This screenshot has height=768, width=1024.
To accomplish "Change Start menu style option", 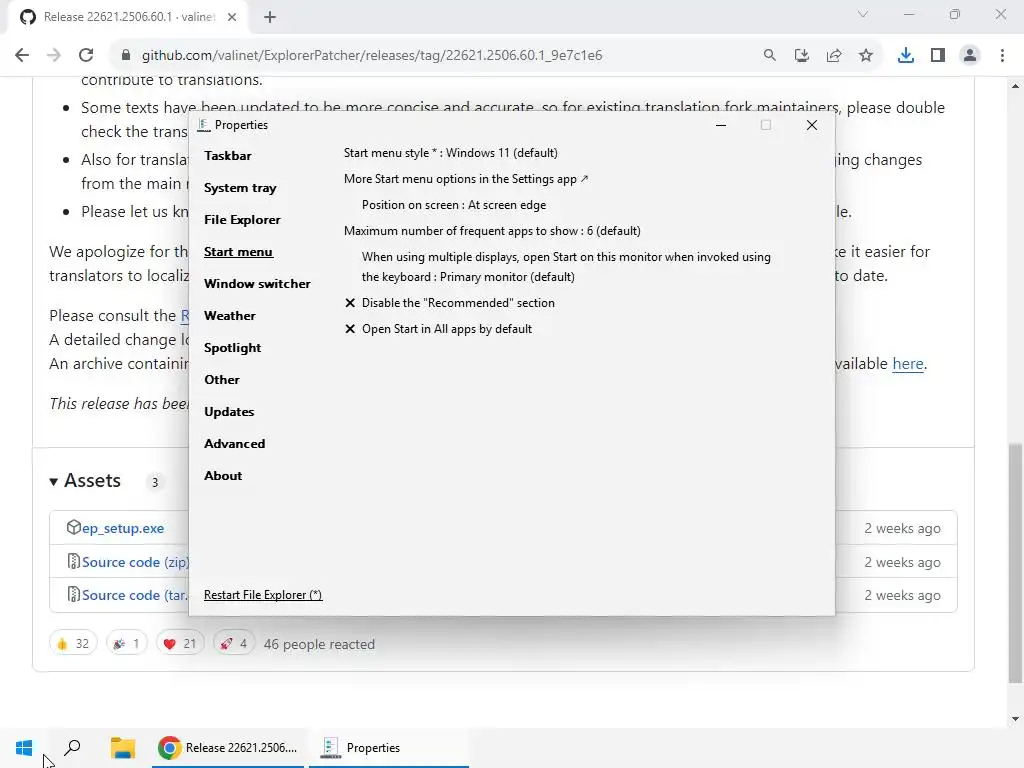I will point(451,153).
